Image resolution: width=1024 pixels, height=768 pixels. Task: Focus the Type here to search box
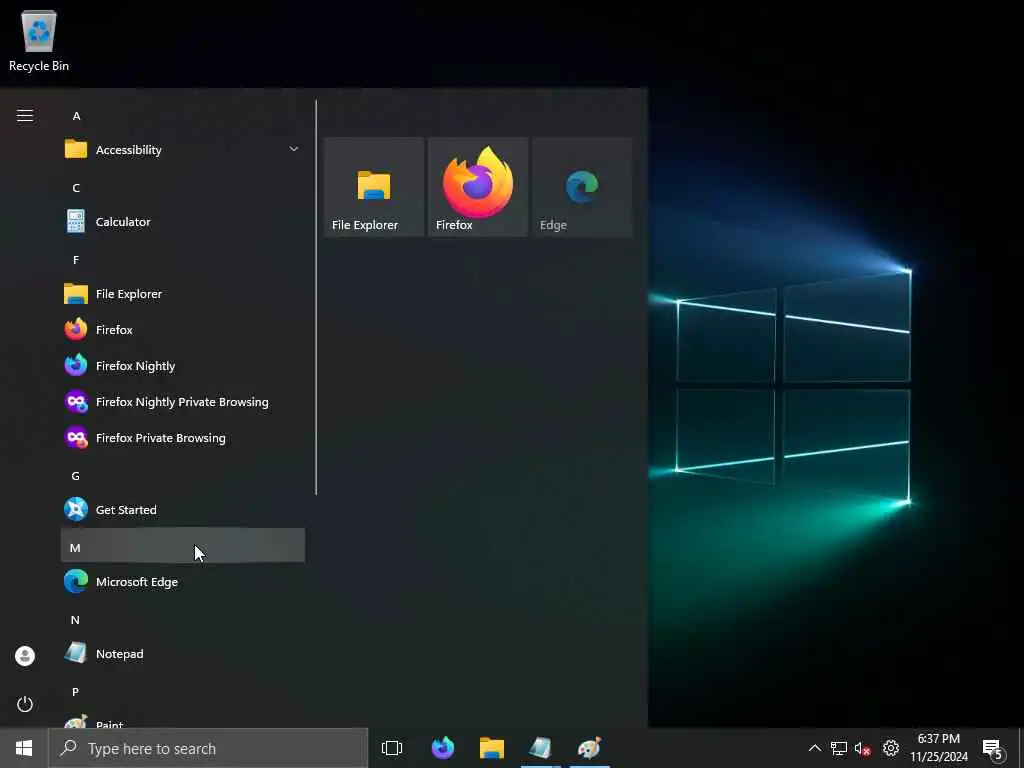[208, 748]
